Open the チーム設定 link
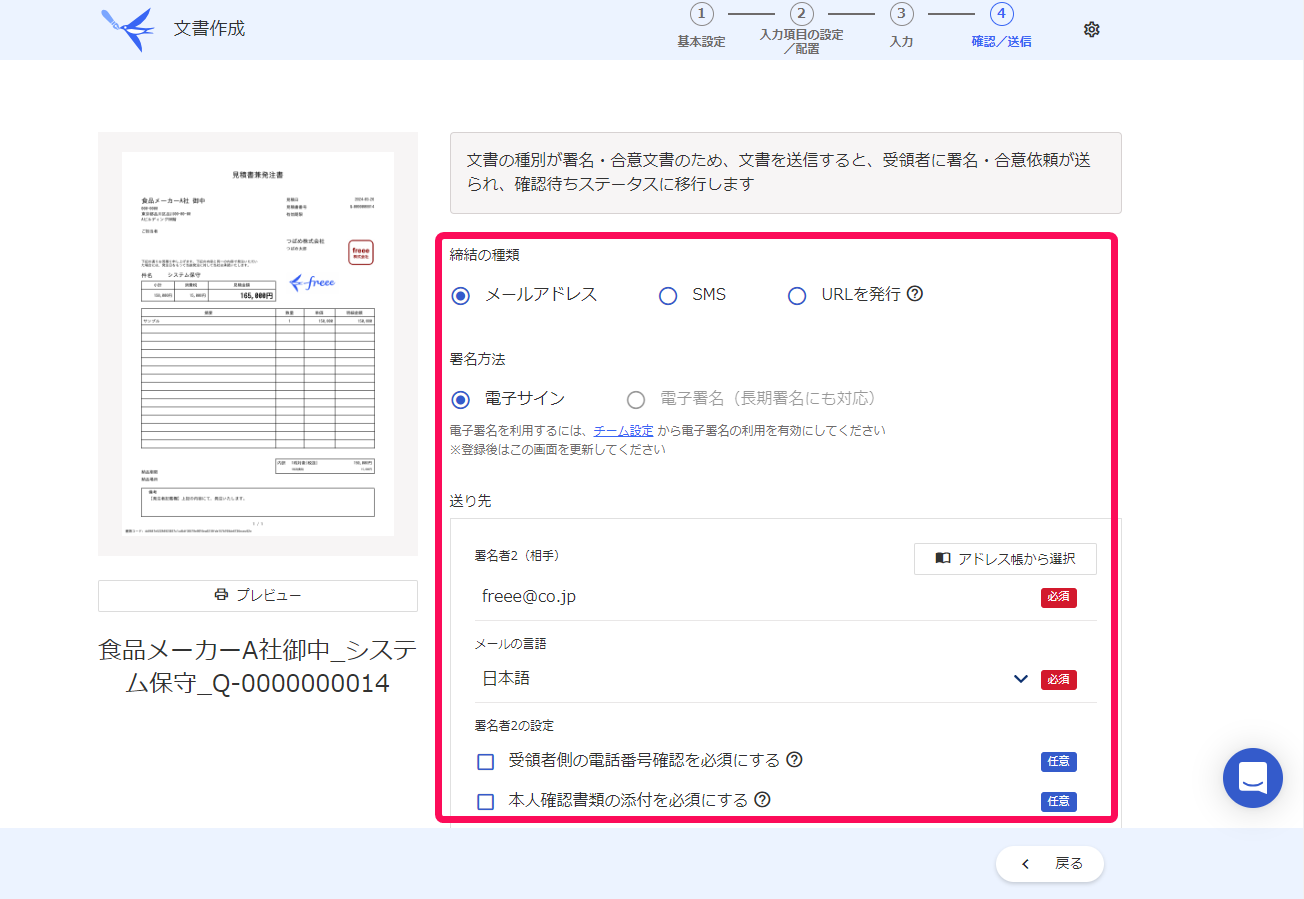 [x=623, y=431]
